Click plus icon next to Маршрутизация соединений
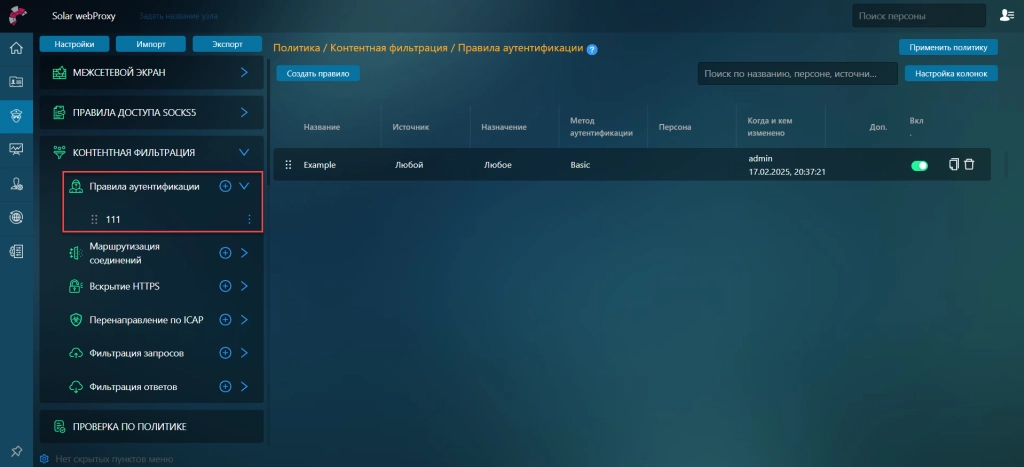The image size is (1024, 467). (225, 253)
